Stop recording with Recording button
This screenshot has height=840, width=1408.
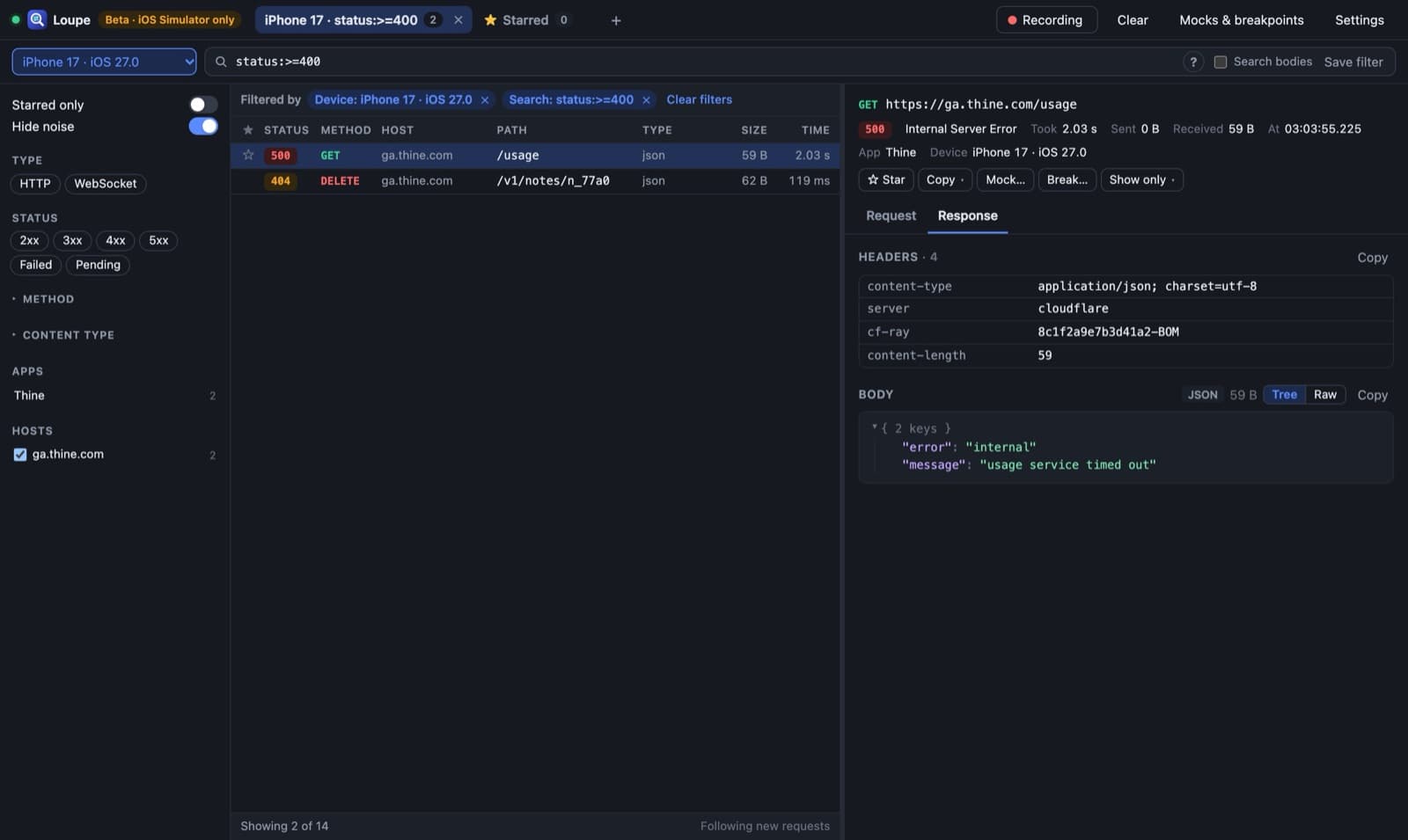coord(1046,19)
